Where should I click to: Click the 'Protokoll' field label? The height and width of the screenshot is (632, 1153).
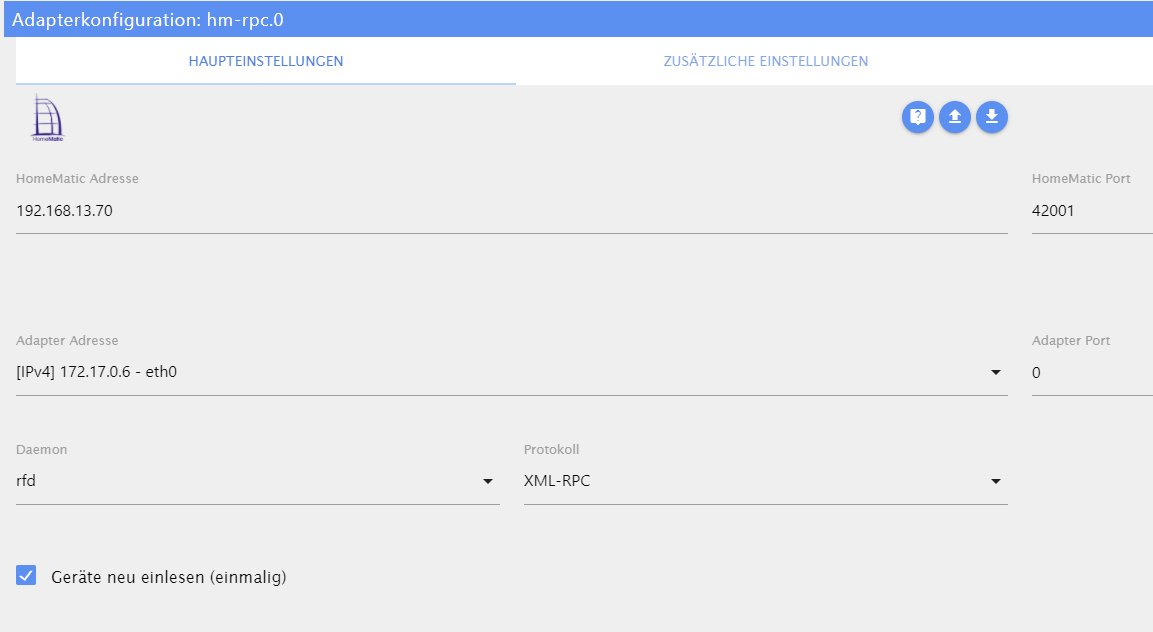tap(551, 450)
